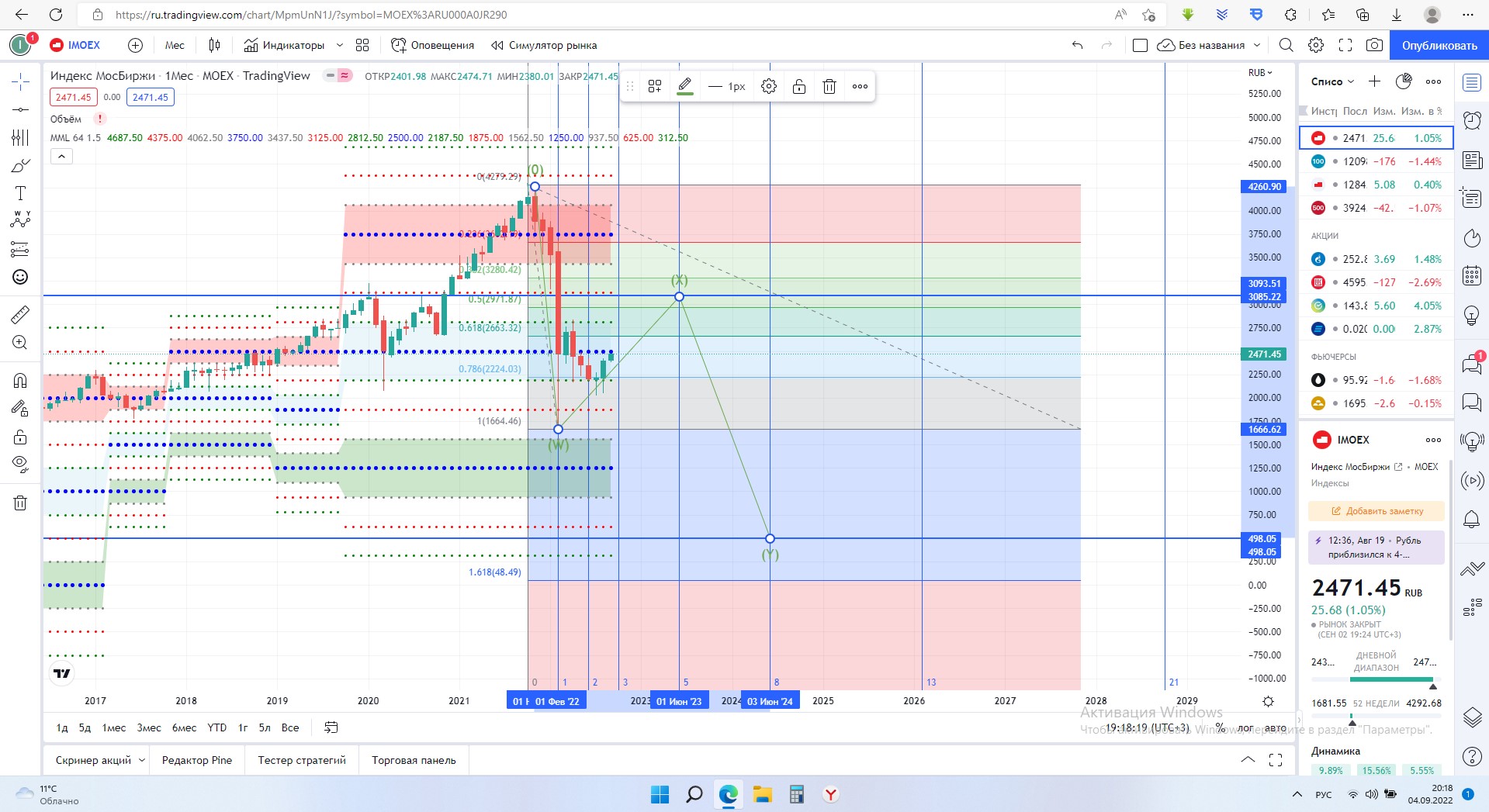This screenshot has height=812, width=1489.
Task: Choose the layout setup square icon
Action: click(1140, 45)
